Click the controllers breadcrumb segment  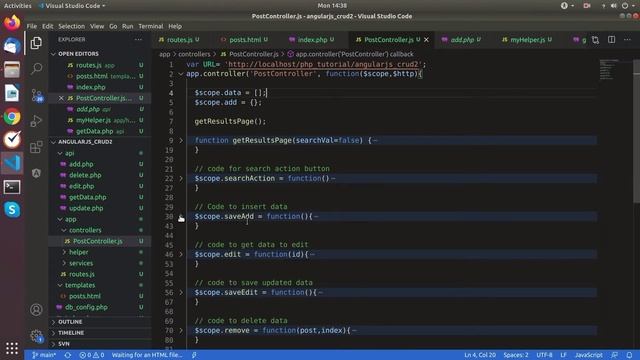coord(194,54)
